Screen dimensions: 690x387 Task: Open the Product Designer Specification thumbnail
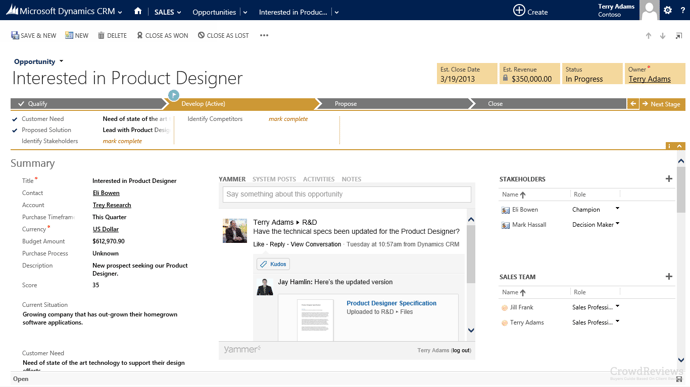tap(315, 320)
